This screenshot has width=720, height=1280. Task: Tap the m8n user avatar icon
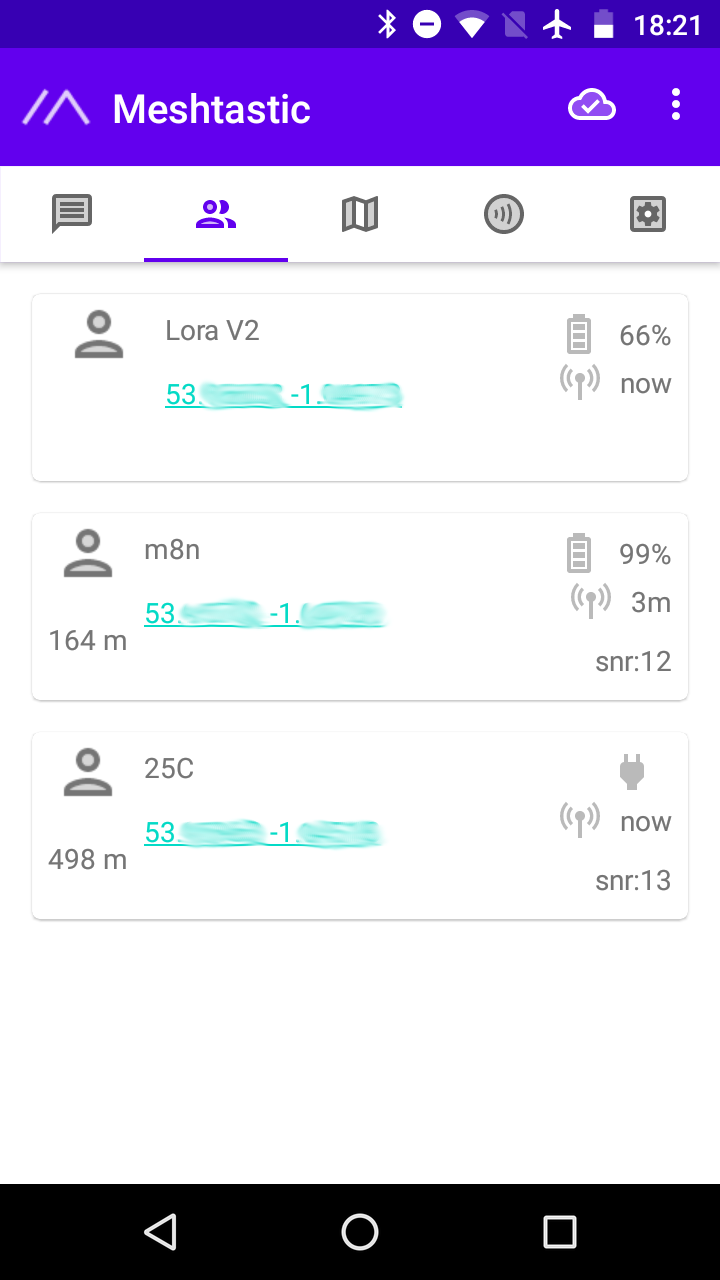click(x=88, y=554)
